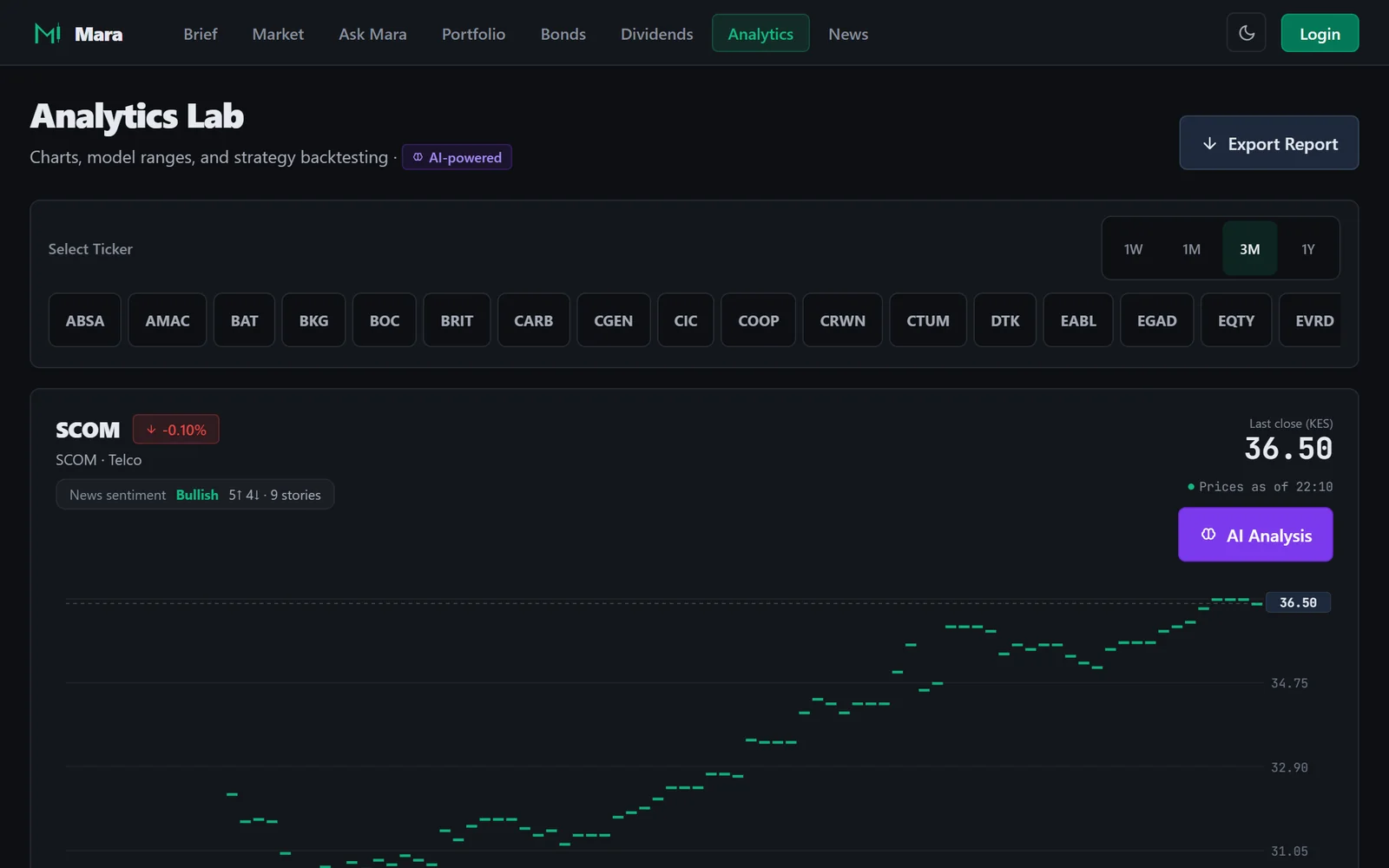Select the 1M time range

pyautogui.click(x=1191, y=249)
